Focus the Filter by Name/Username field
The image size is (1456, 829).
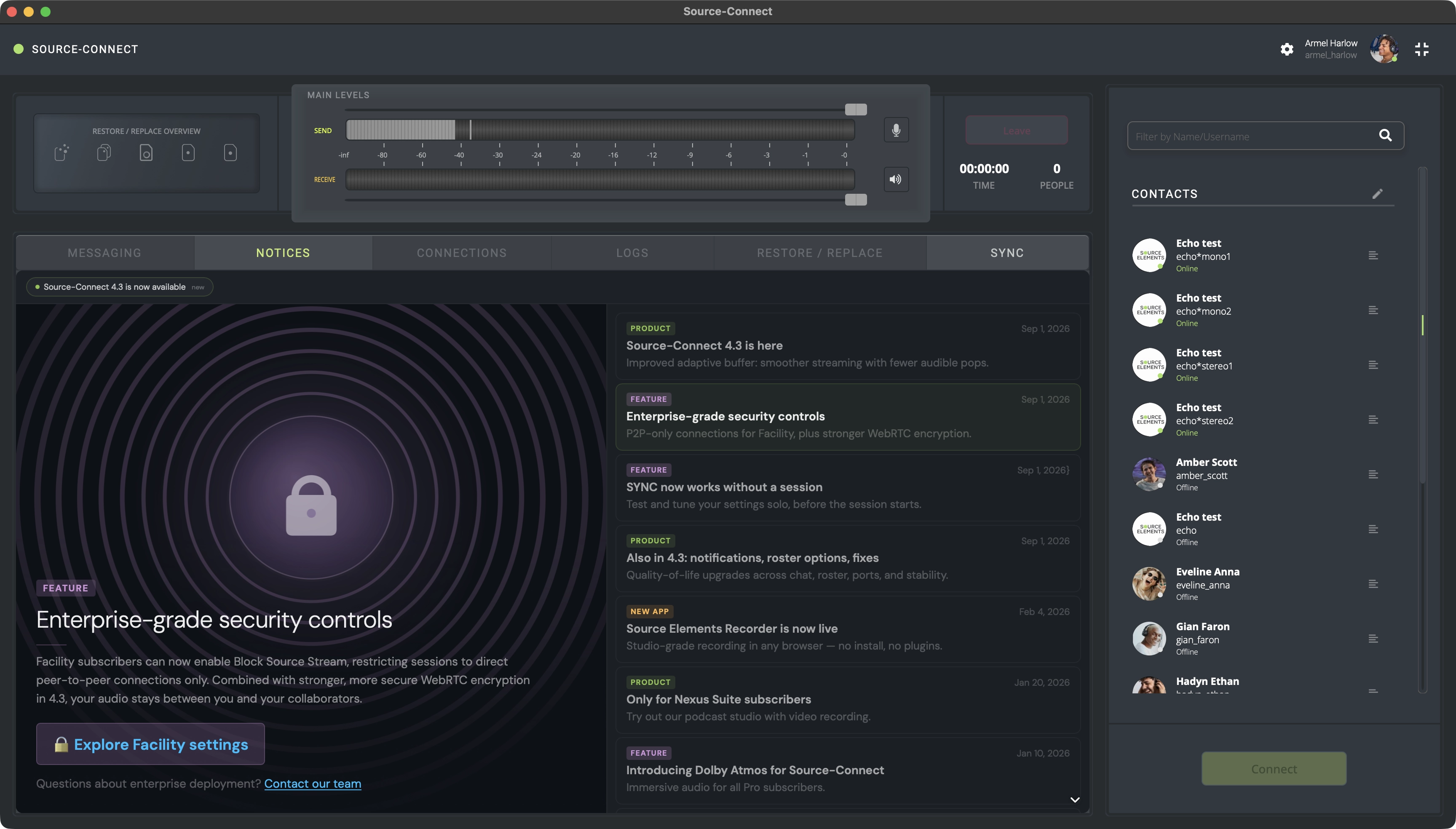[x=1265, y=136]
